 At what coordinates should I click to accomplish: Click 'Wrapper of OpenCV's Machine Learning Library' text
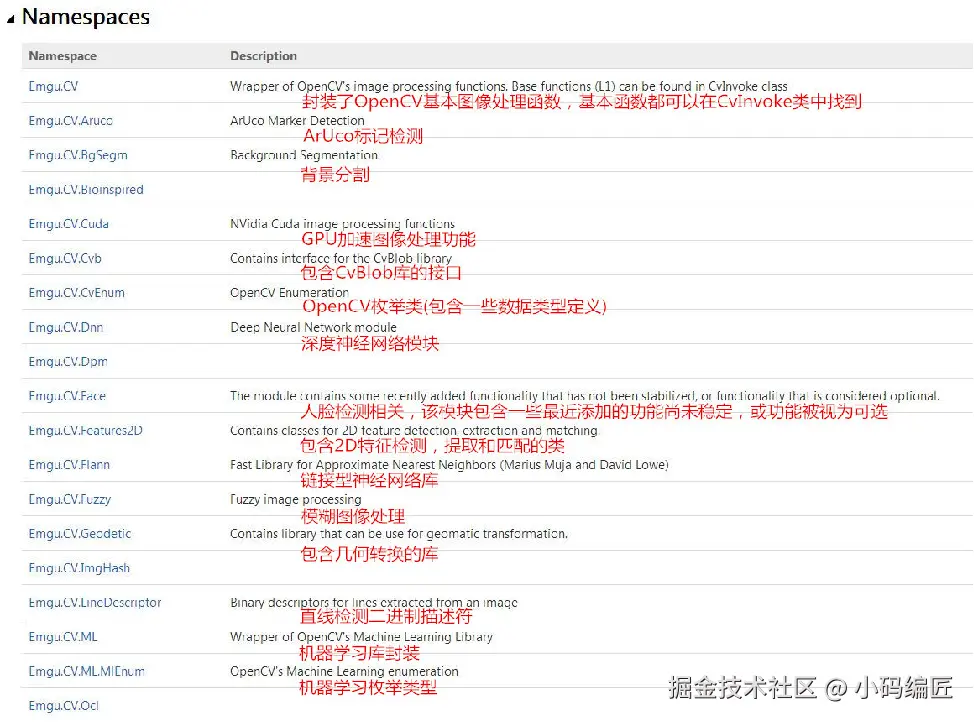tap(362, 637)
